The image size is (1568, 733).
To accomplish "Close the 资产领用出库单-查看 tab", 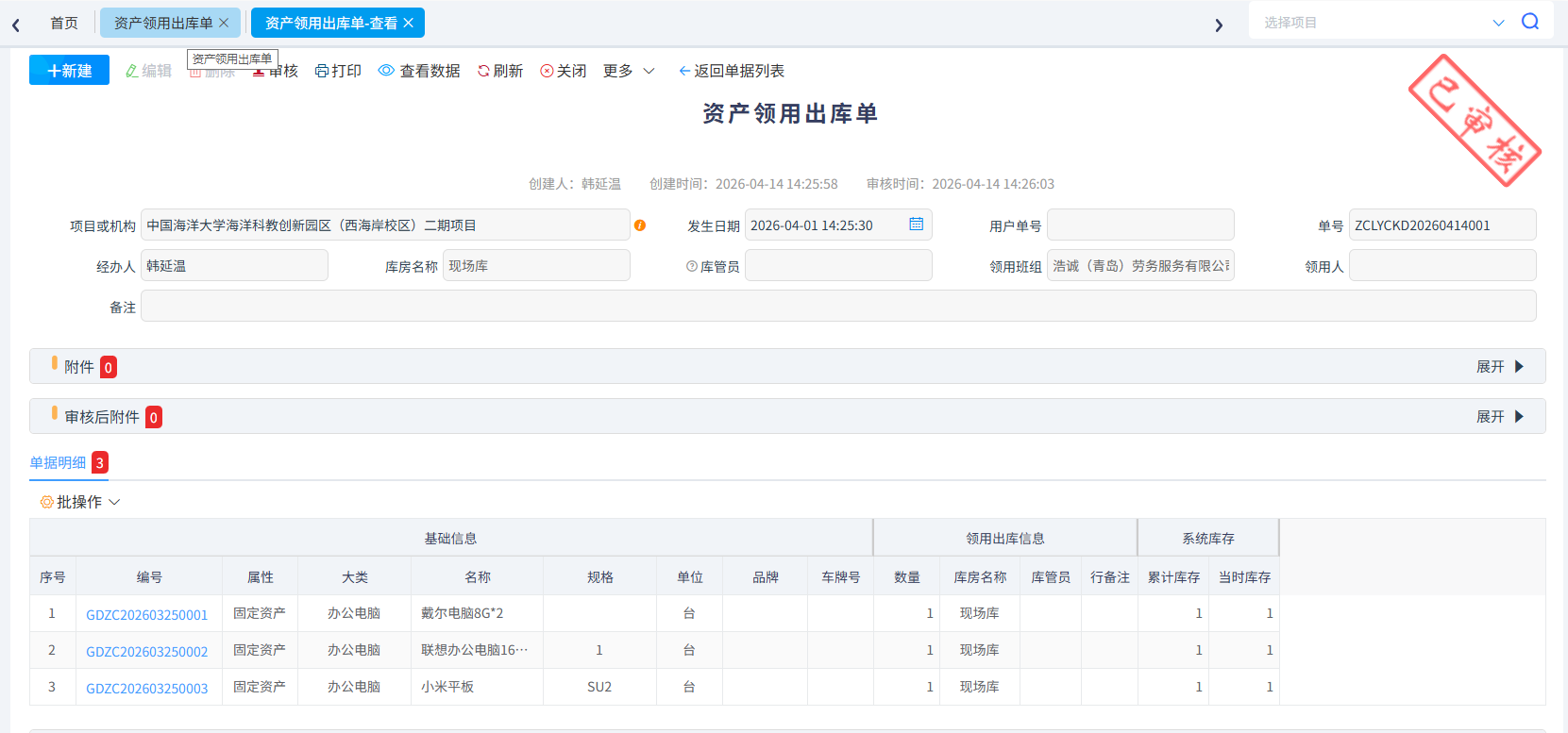I will (x=408, y=23).
